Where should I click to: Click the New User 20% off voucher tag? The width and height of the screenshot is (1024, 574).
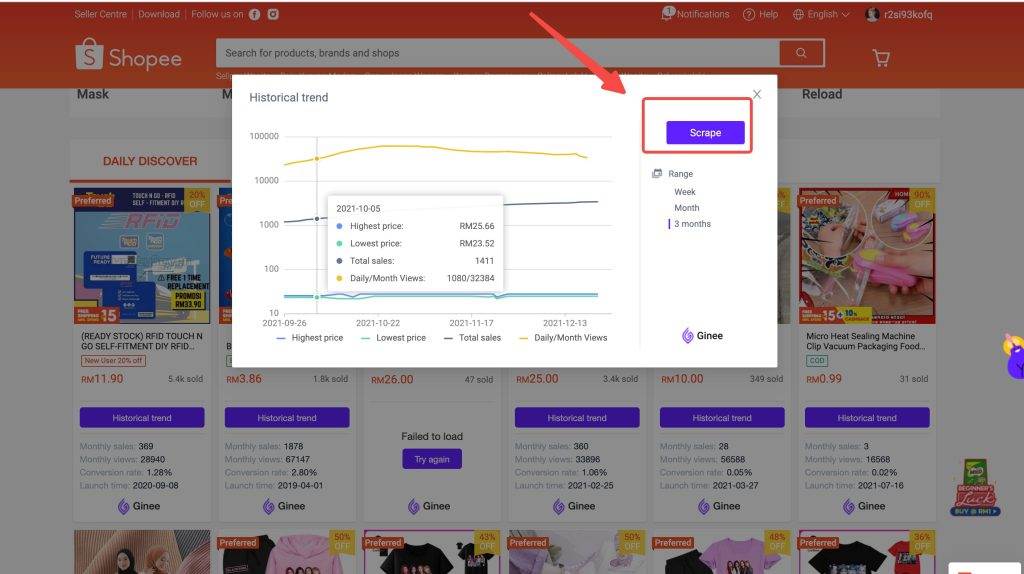pos(114,360)
